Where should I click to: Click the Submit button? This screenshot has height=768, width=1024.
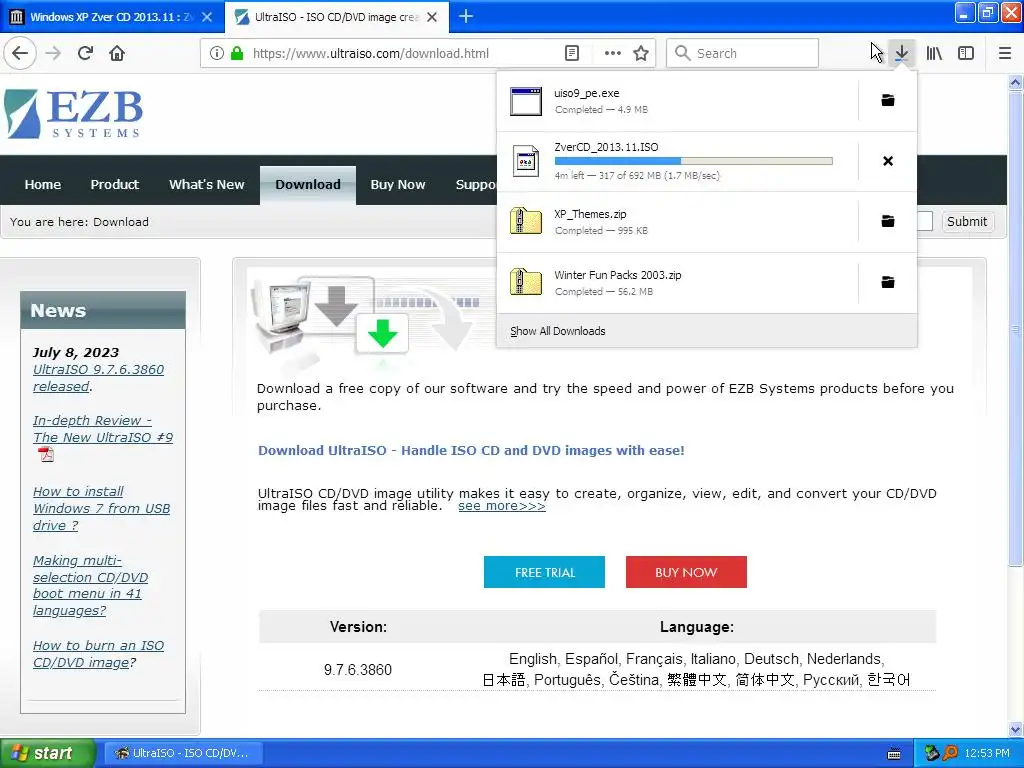coord(967,221)
